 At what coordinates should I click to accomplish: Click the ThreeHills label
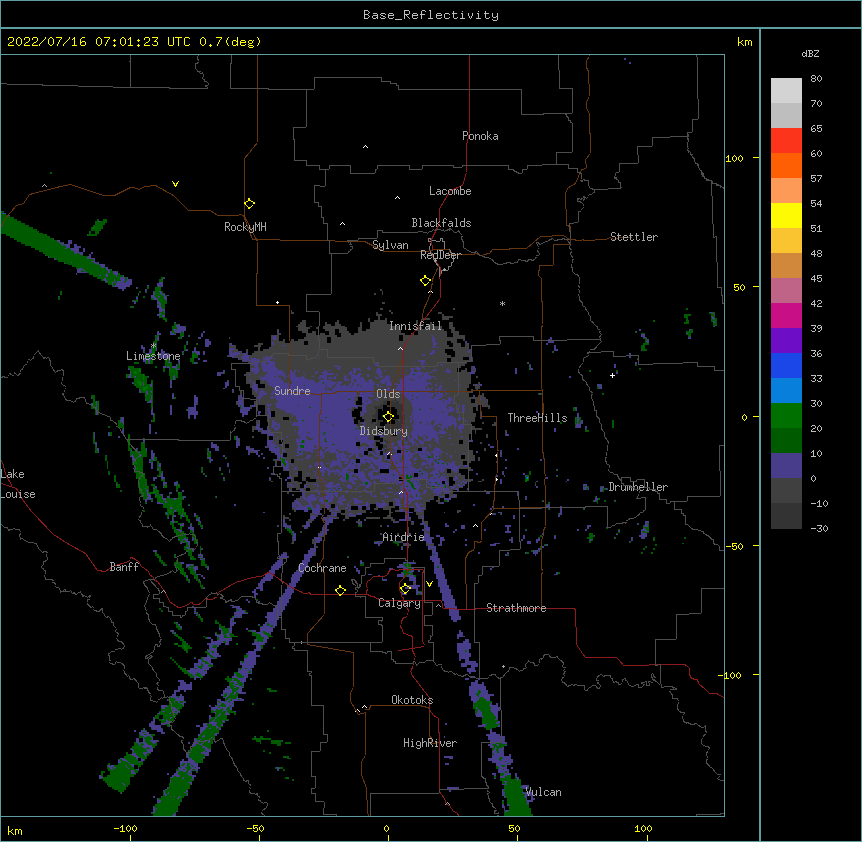click(537, 418)
